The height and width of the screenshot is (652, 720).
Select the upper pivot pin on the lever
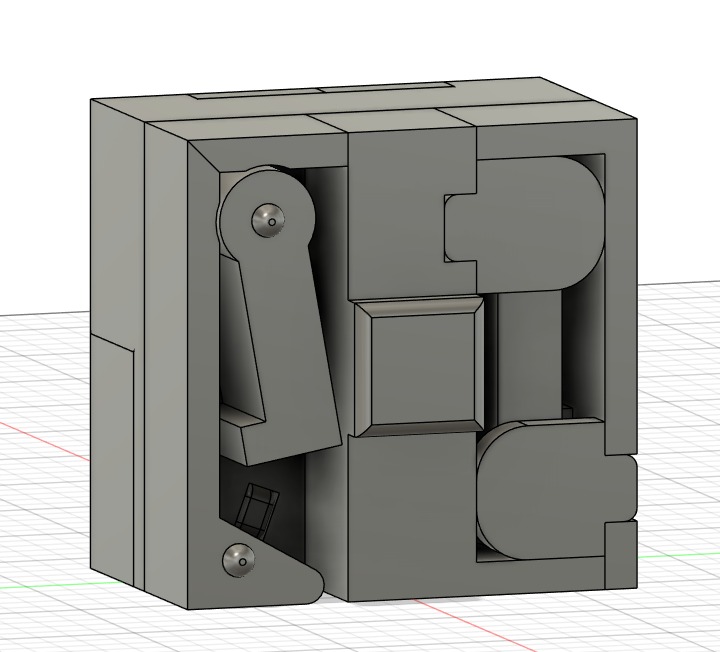click(268, 221)
